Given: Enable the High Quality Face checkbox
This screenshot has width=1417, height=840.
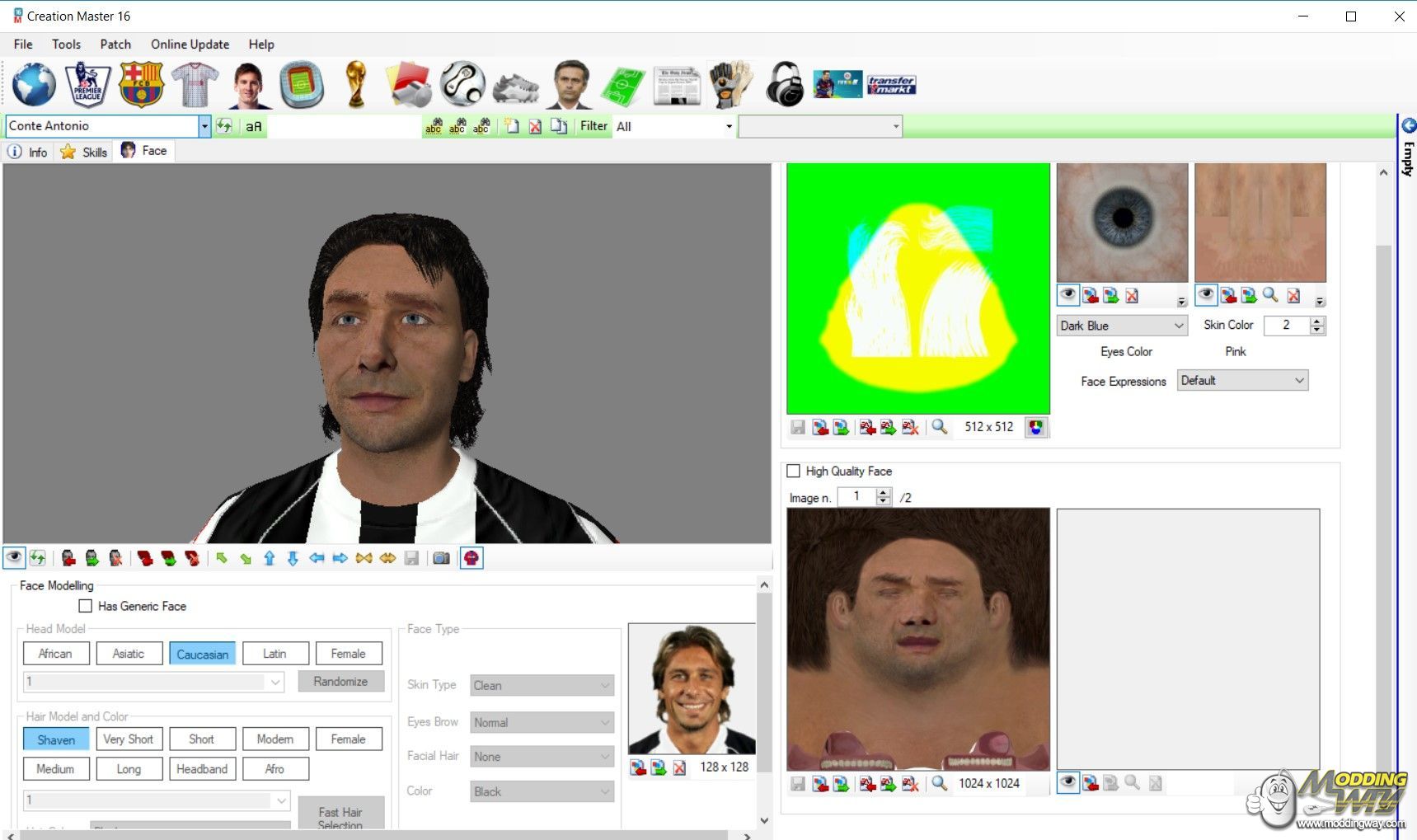Looking at the screenshot, I should 794,471.
